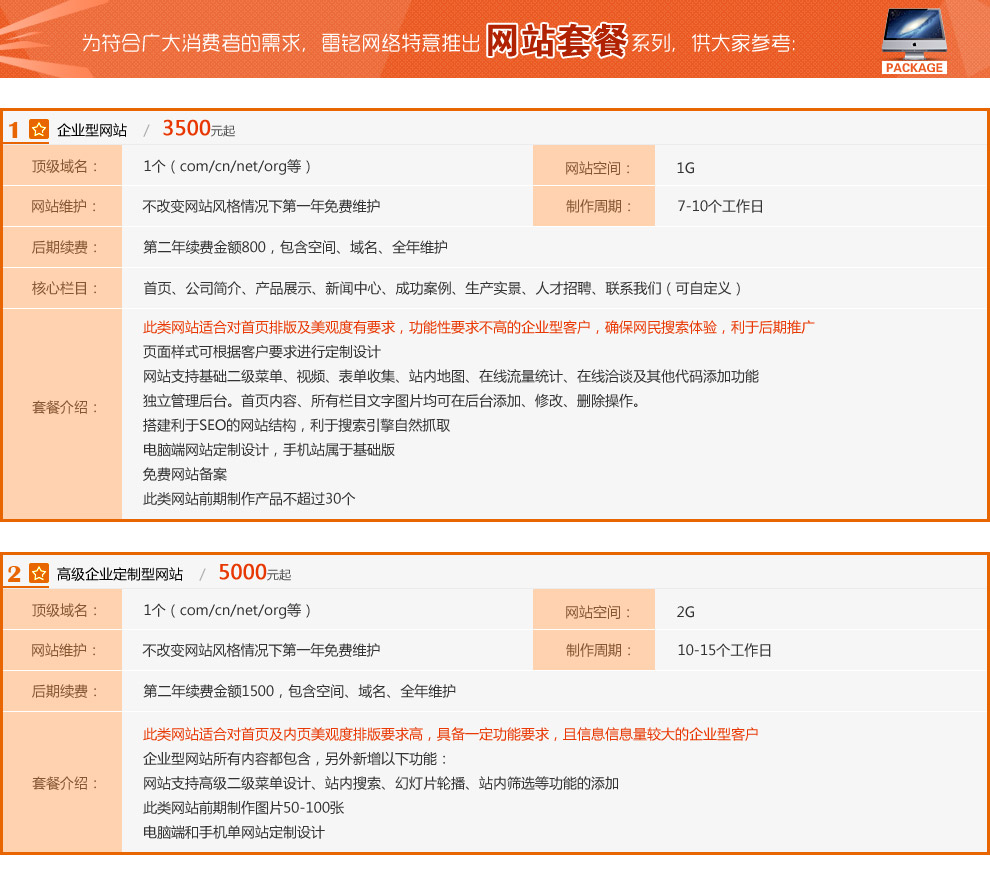
Task: Click the 7-10个工作日 production period
Action: click(720, 206)
